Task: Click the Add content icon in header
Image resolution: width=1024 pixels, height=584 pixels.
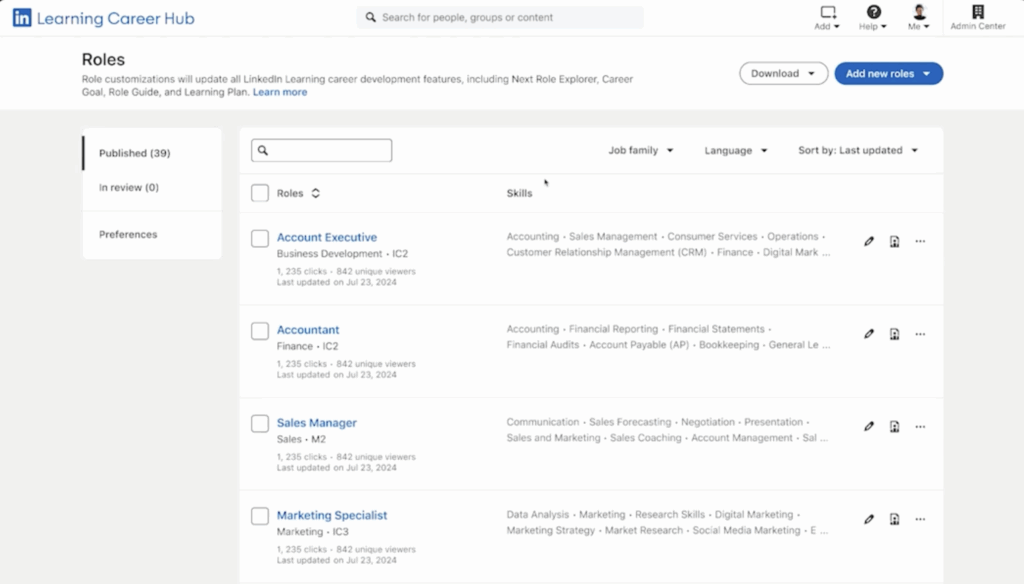Action: coord(827,12)
